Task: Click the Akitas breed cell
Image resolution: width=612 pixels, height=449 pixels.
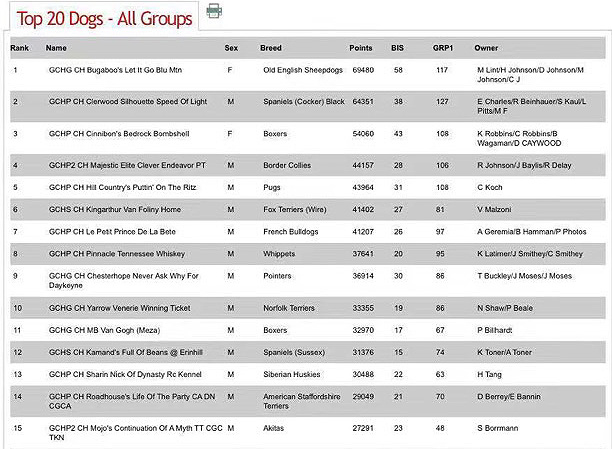Action: 273,428
